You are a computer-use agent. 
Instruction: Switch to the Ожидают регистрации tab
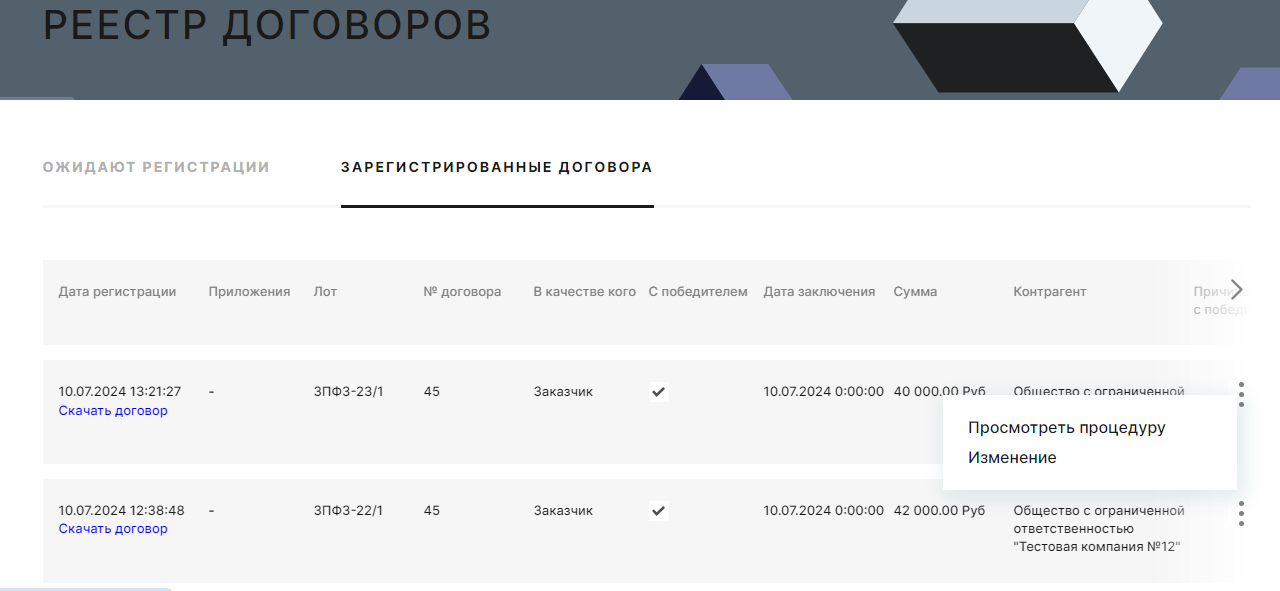tap(156, 167)
